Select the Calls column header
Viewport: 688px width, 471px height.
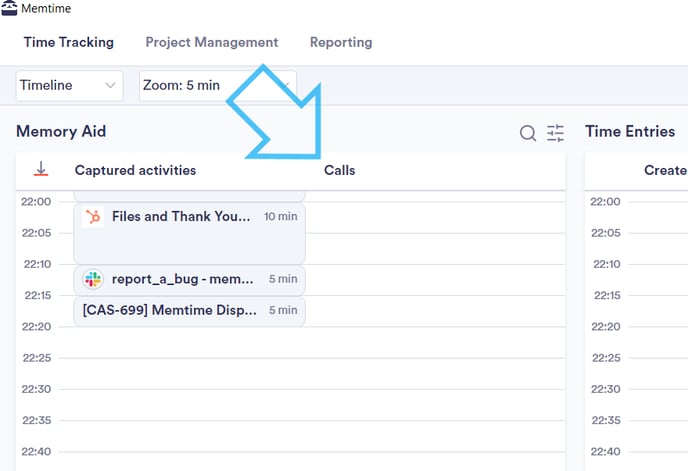tap(339, 171)
